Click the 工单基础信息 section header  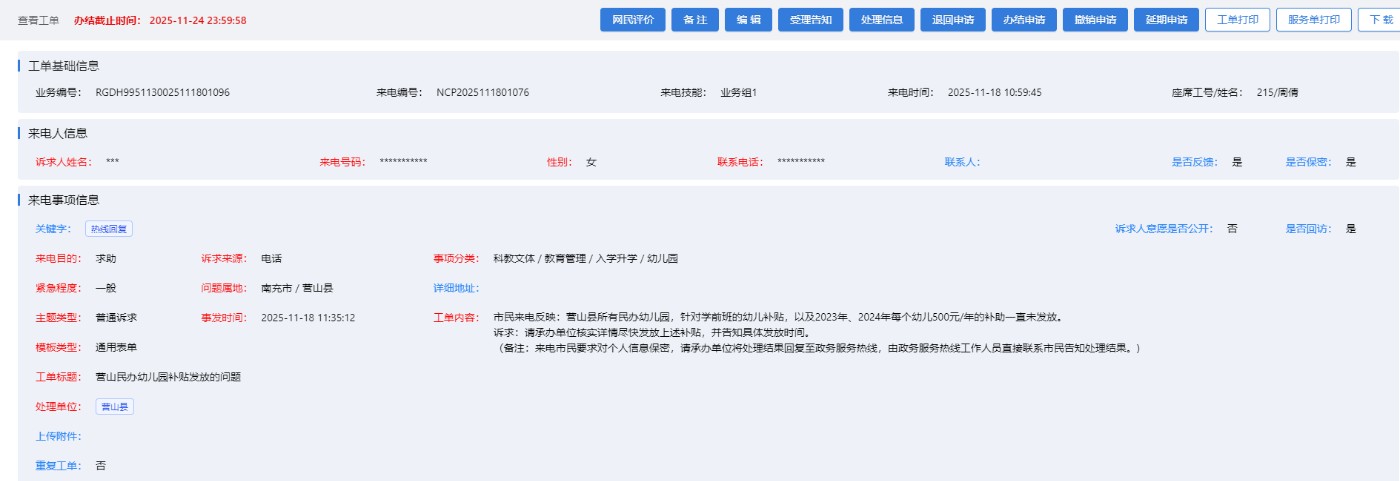(64, 66)
